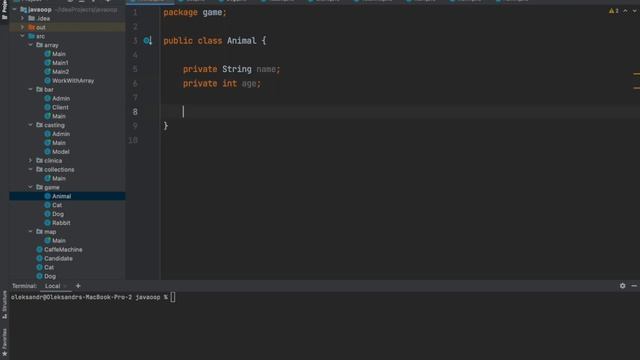Open WorkWithArray class
The width and height of the screenshot is (640, 360).
[x=73, y=81]
